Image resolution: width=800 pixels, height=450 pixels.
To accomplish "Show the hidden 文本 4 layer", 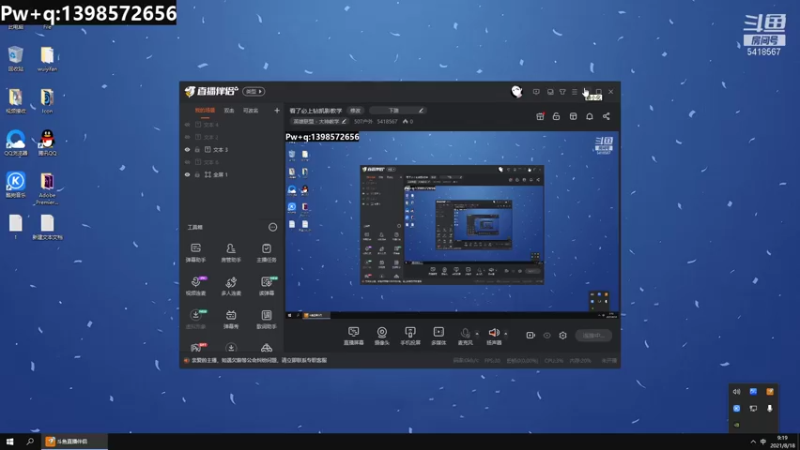I will point(187,124).
